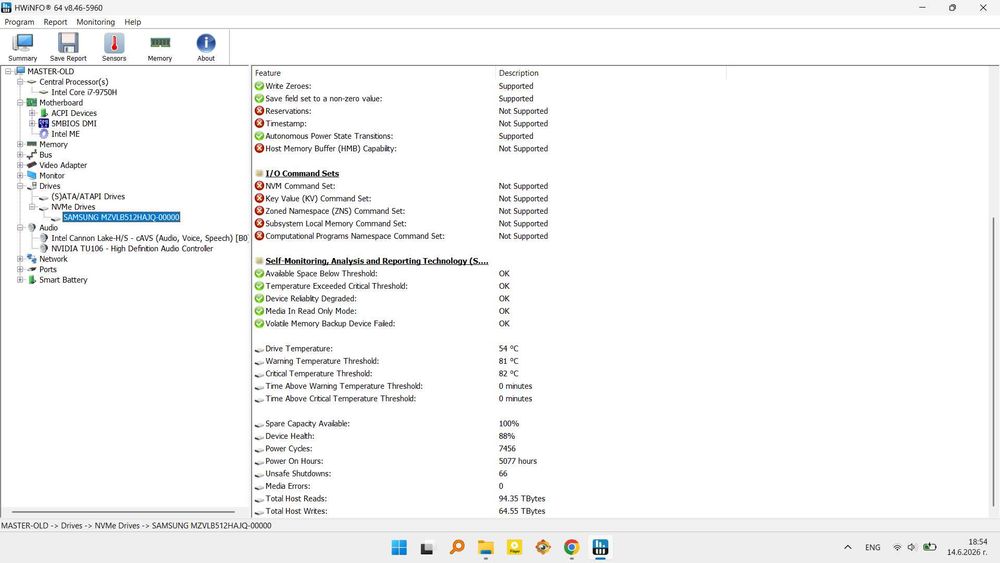
Task: Click the Network node icon
Action: click(32, 259)
